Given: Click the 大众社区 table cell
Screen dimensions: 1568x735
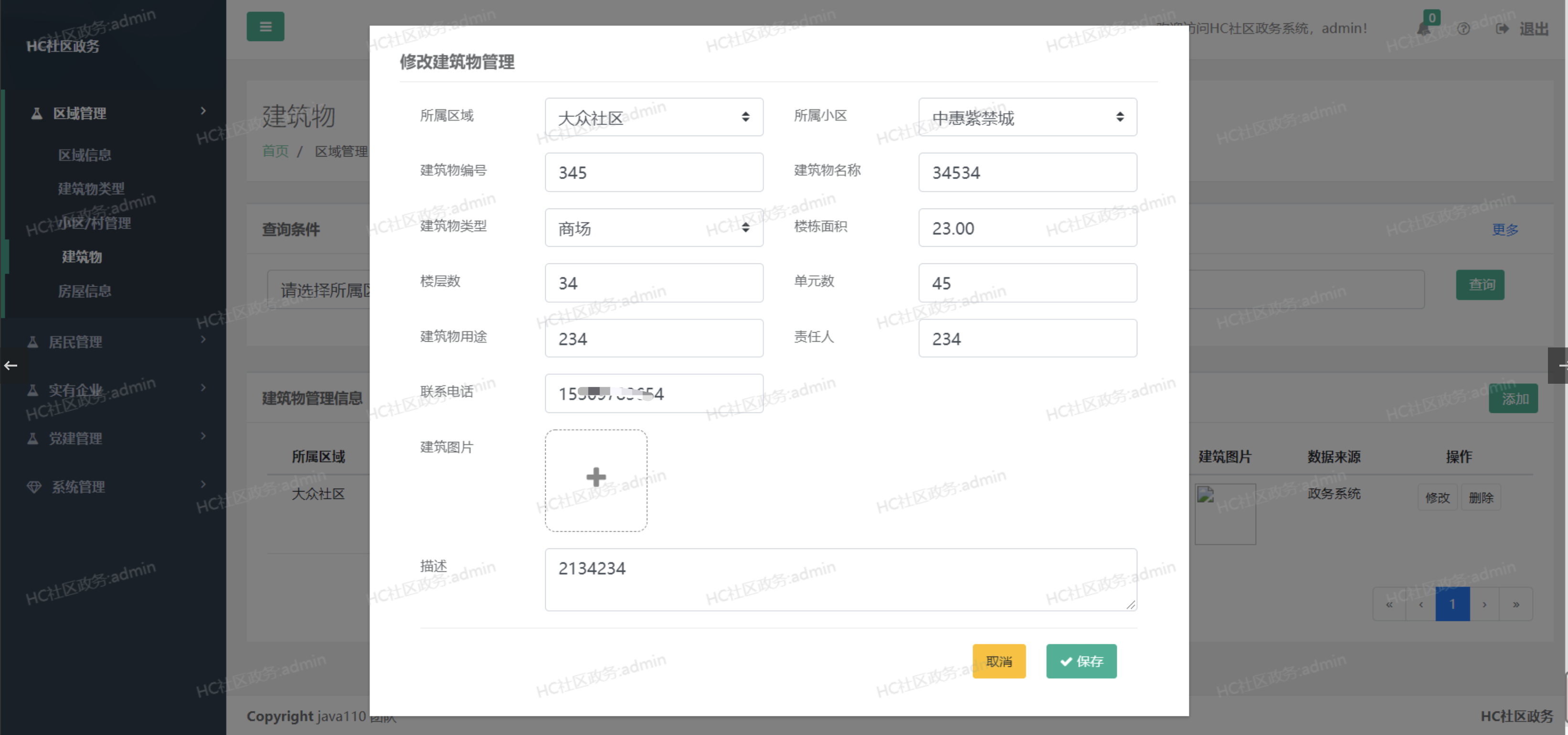Looking at the screenshot, I should (x=318, y=494).
